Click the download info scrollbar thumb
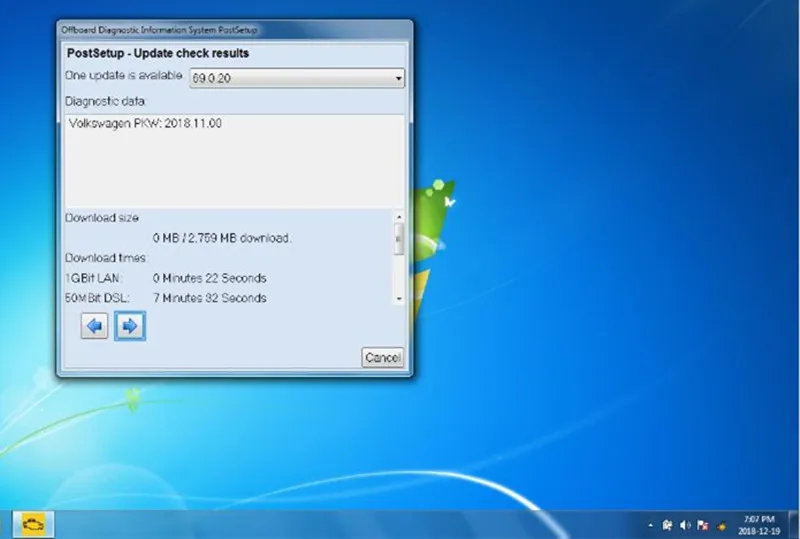The width and height of the screenshot is (800, 539). pos(399,239)
